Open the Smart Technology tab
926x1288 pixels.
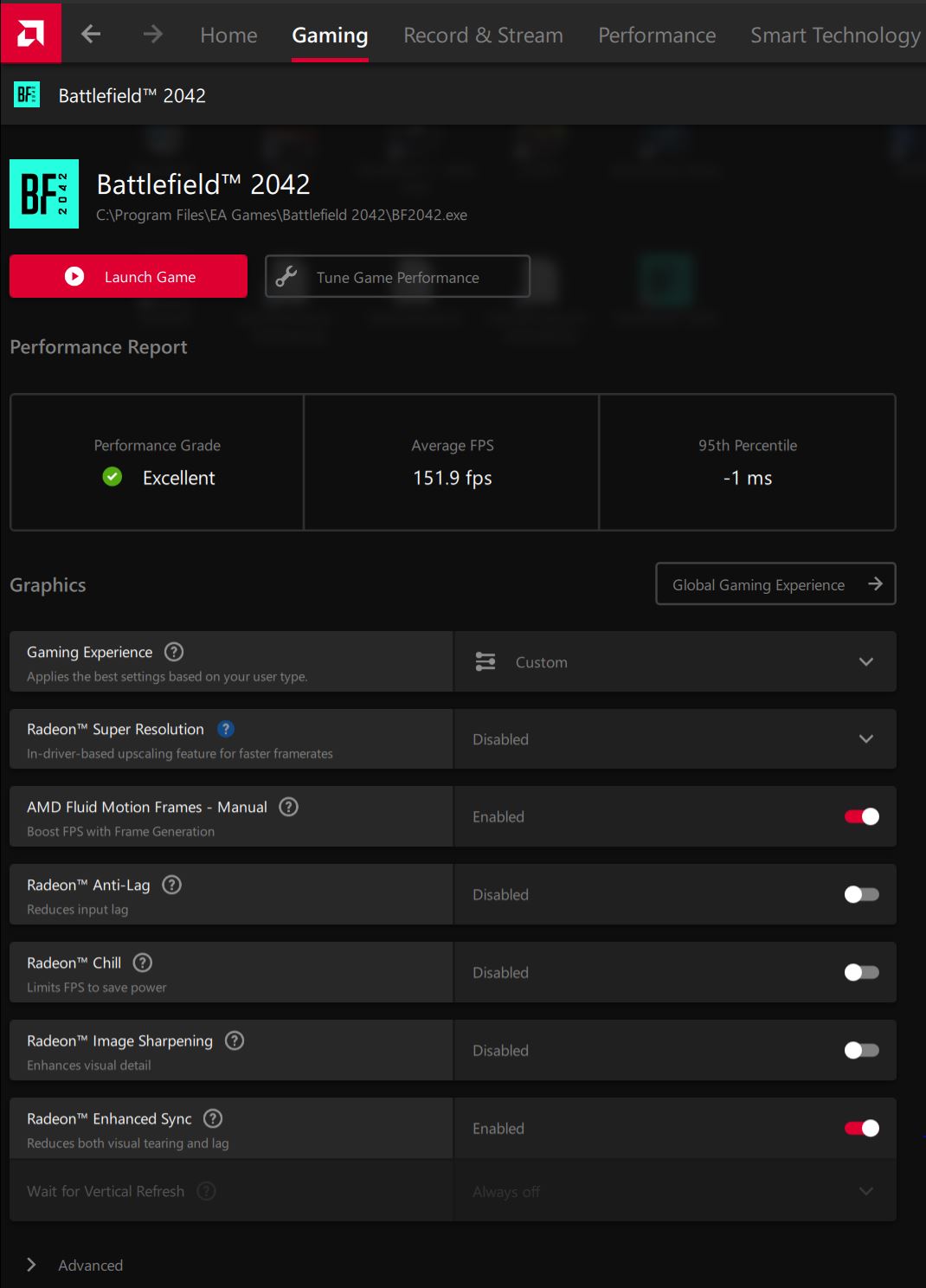pyautogui.click(x=835, y=35)
